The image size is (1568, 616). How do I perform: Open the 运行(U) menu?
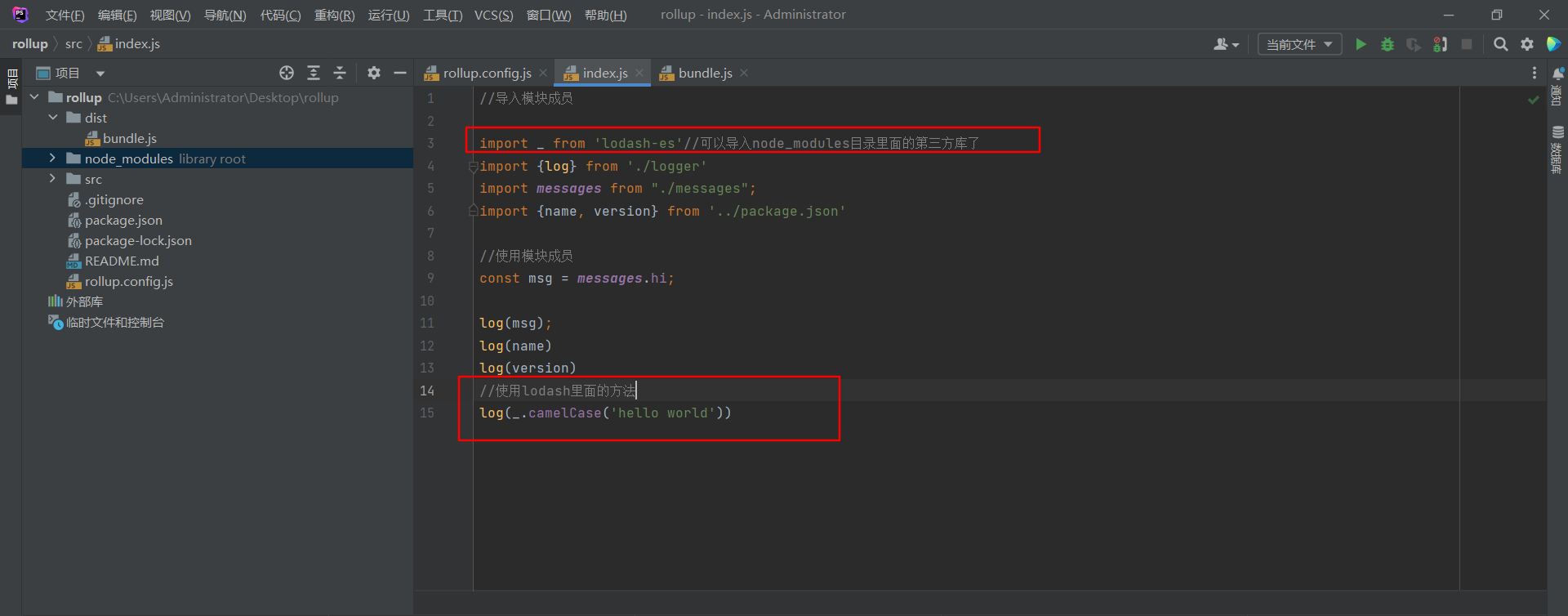click(389, 15)
